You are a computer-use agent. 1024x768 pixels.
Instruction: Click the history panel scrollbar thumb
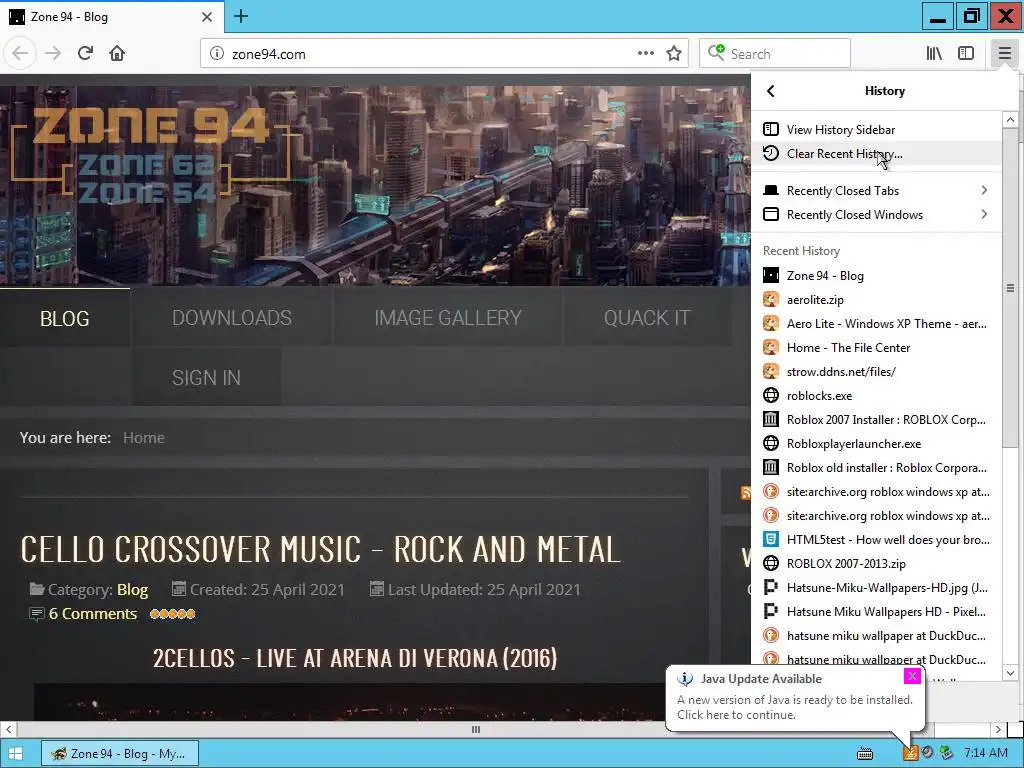[1010, 288]
